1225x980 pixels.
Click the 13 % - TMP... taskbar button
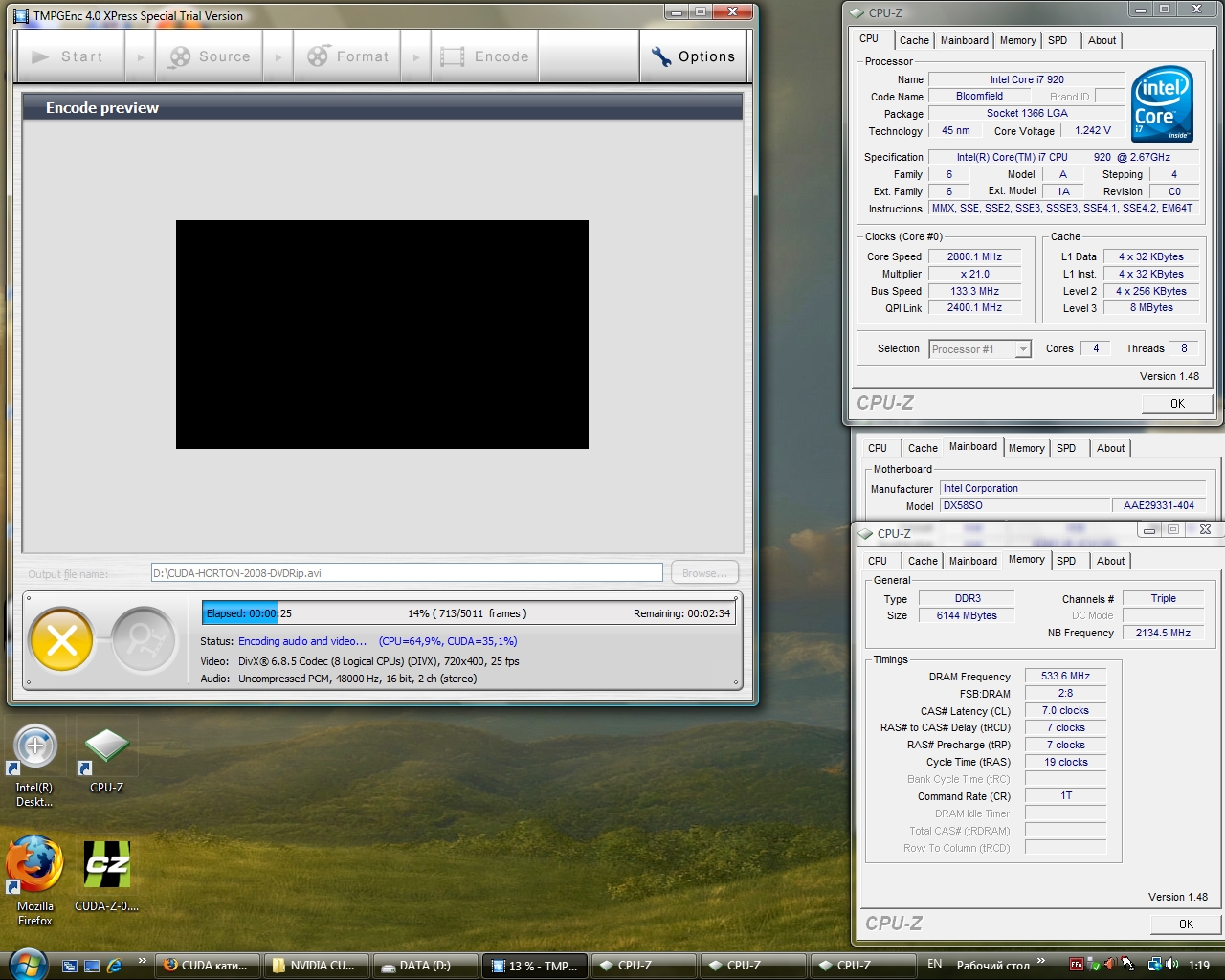click(x=533, y=966)
